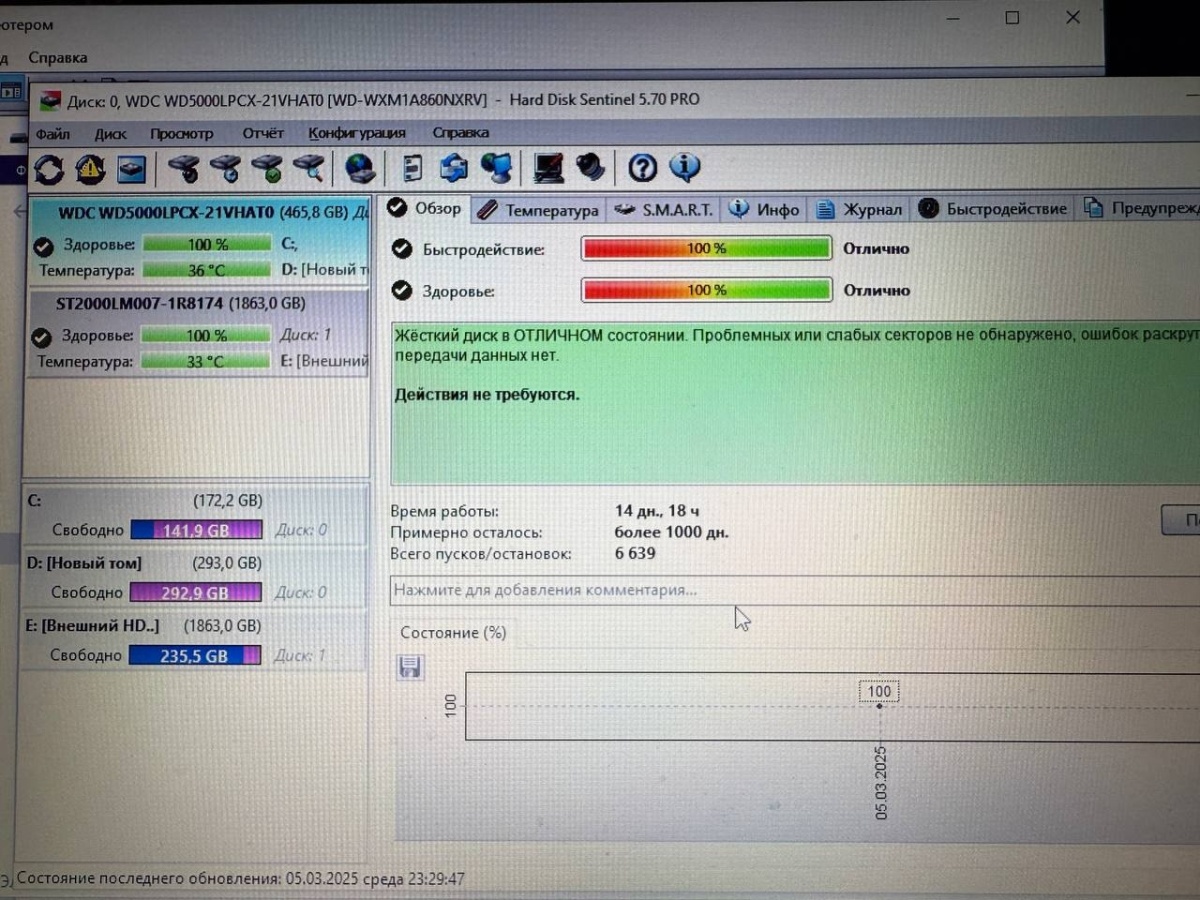Click the checkmark icon beside Здоровье in overview

pyautogui.click(x=402, y=290)
